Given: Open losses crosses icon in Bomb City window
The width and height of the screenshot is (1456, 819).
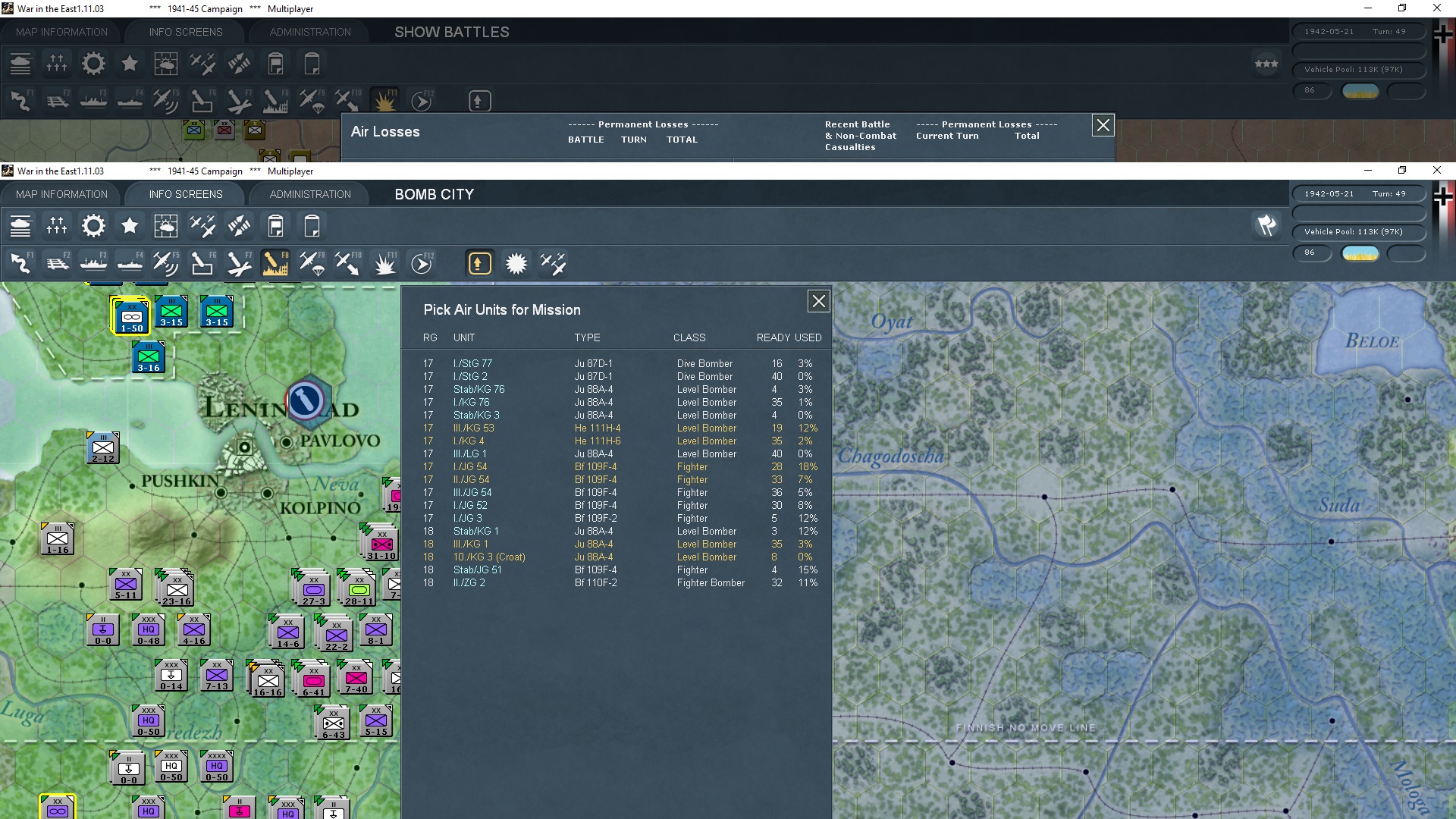Looking at the screenshot, I should [x=57, y=226].
